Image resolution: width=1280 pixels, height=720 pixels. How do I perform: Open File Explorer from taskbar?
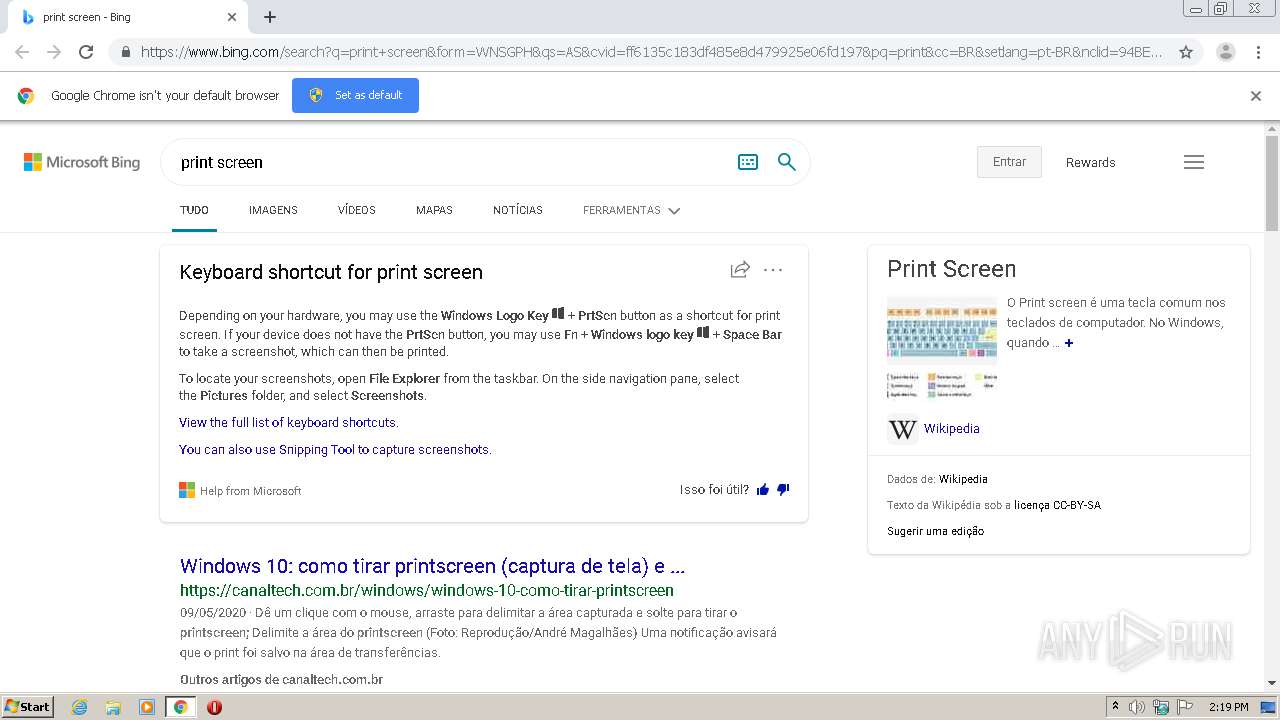113,707
